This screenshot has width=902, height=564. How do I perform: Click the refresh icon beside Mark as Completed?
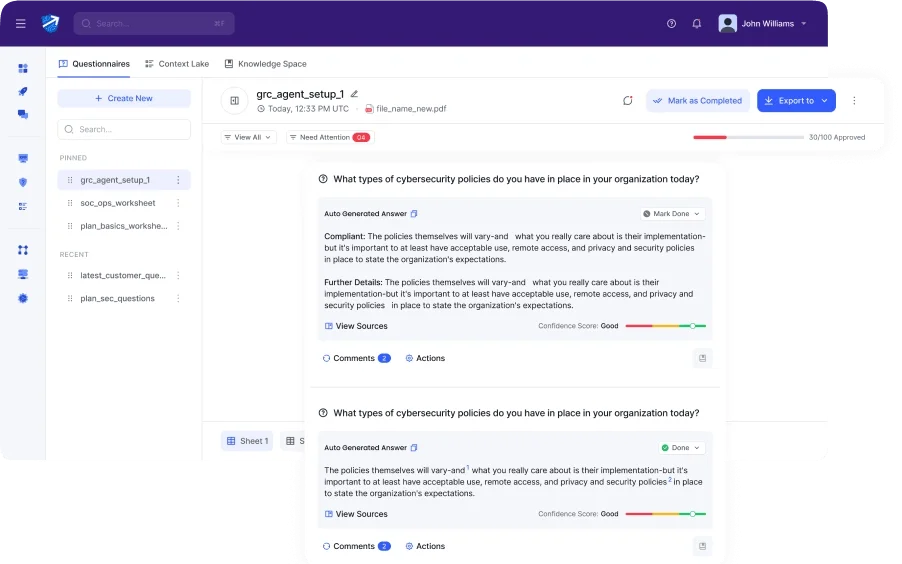point(628,101)
